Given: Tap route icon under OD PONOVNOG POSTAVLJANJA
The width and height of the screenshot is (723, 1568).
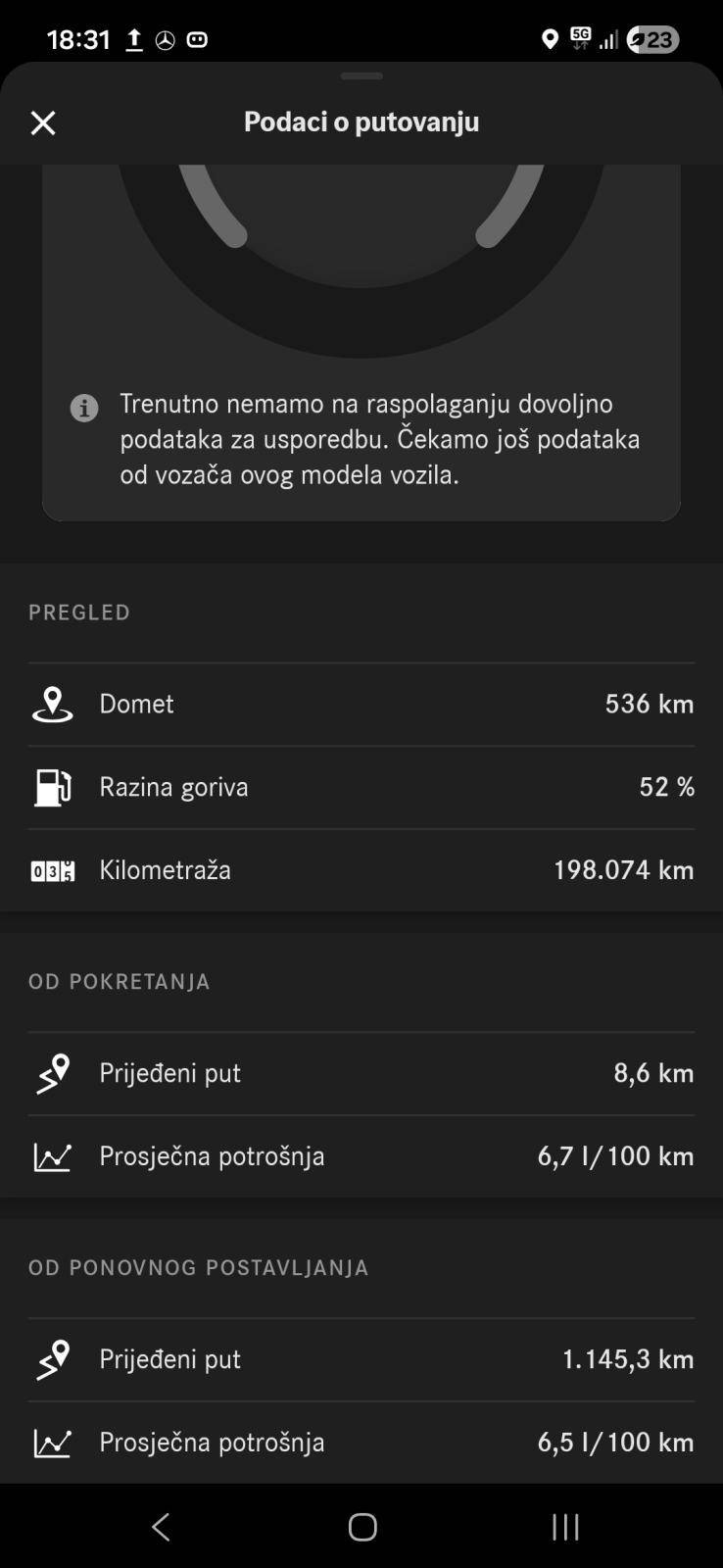Looking at the screenshot, I should (53, 1359).
